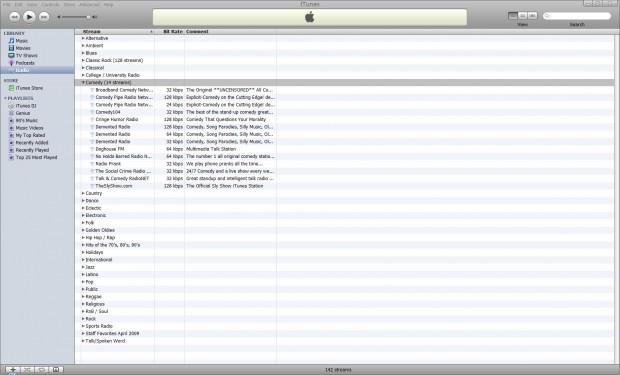Select the Cringe Humor Radio stream
620x375 pixels.
117,119
